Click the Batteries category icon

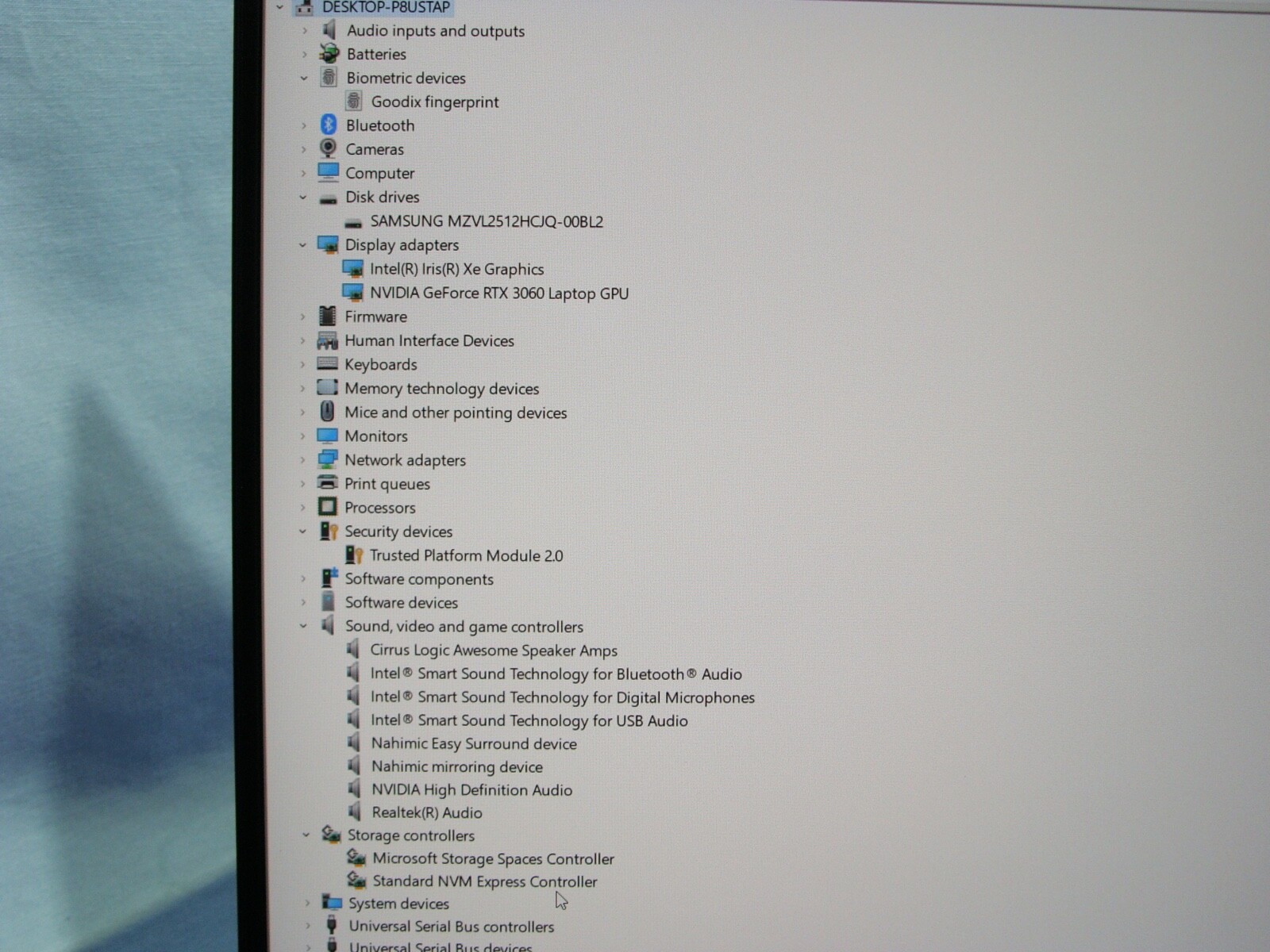click(328, 53)
